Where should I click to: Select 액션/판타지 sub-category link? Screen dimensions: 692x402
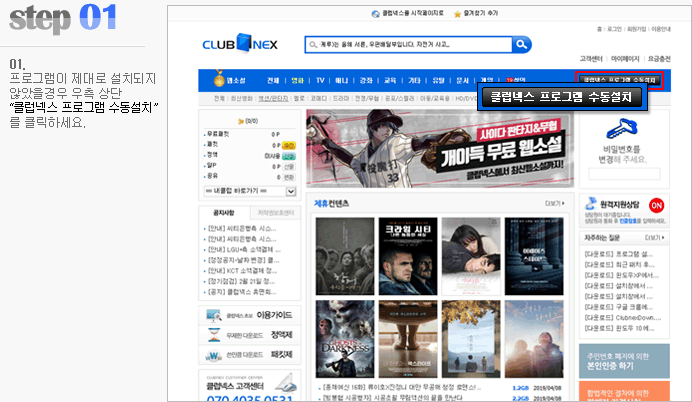pos(273,98)
